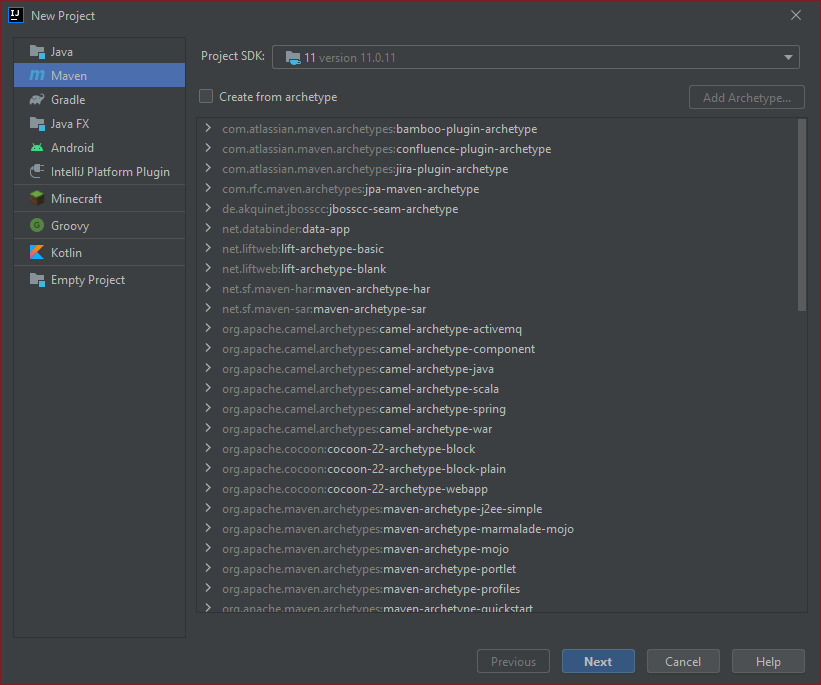Open the Project SDK dropdown arrow
This screenshot has height=685, width=821.
pyautogui.click(x=788, y=58)
